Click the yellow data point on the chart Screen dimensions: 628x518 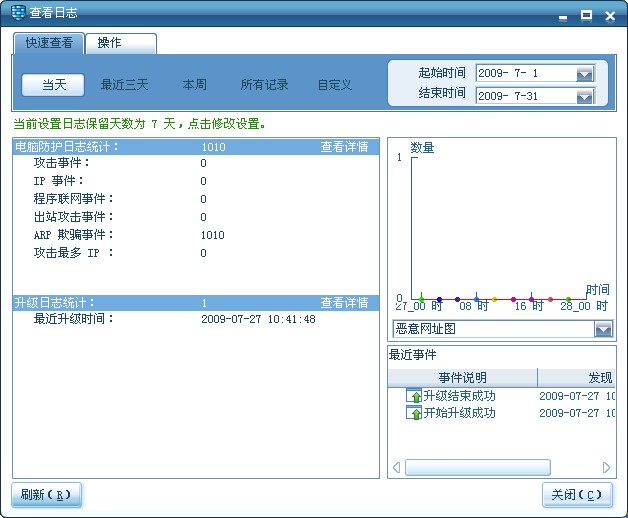pos(495,299)
